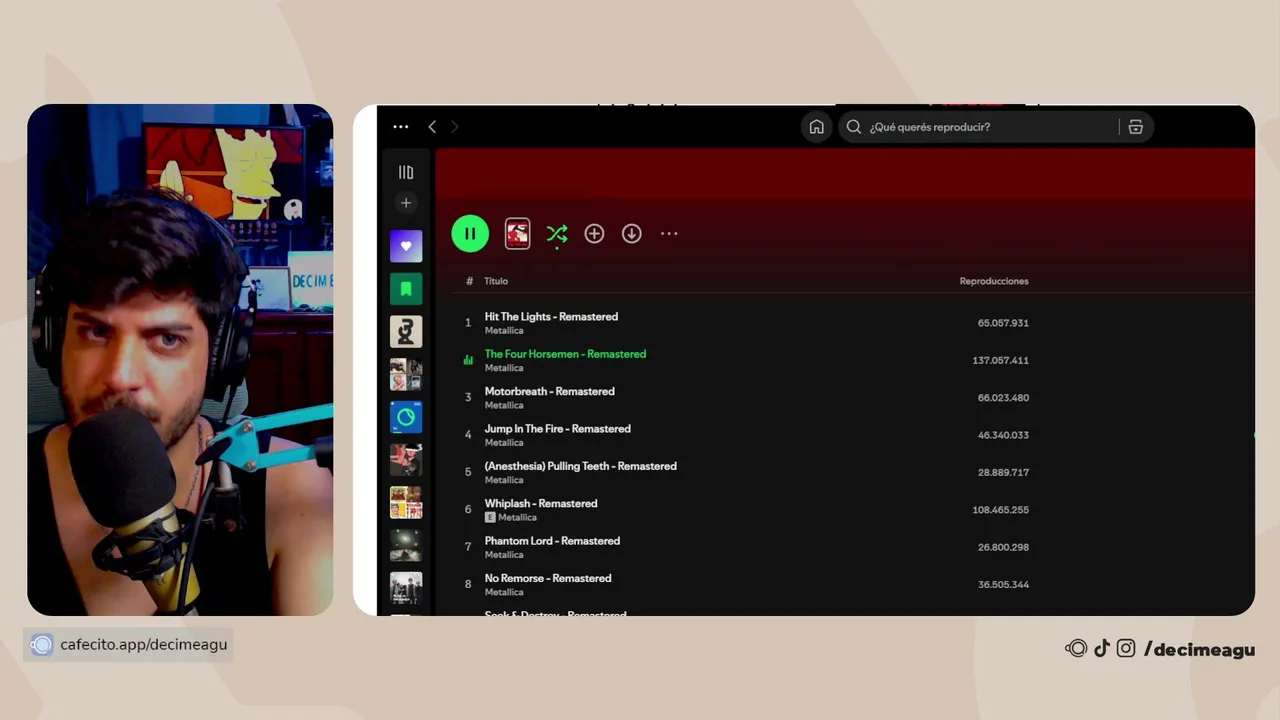Click play count 137.057.411
The image size is (1280, 720).
point(1000,360)
